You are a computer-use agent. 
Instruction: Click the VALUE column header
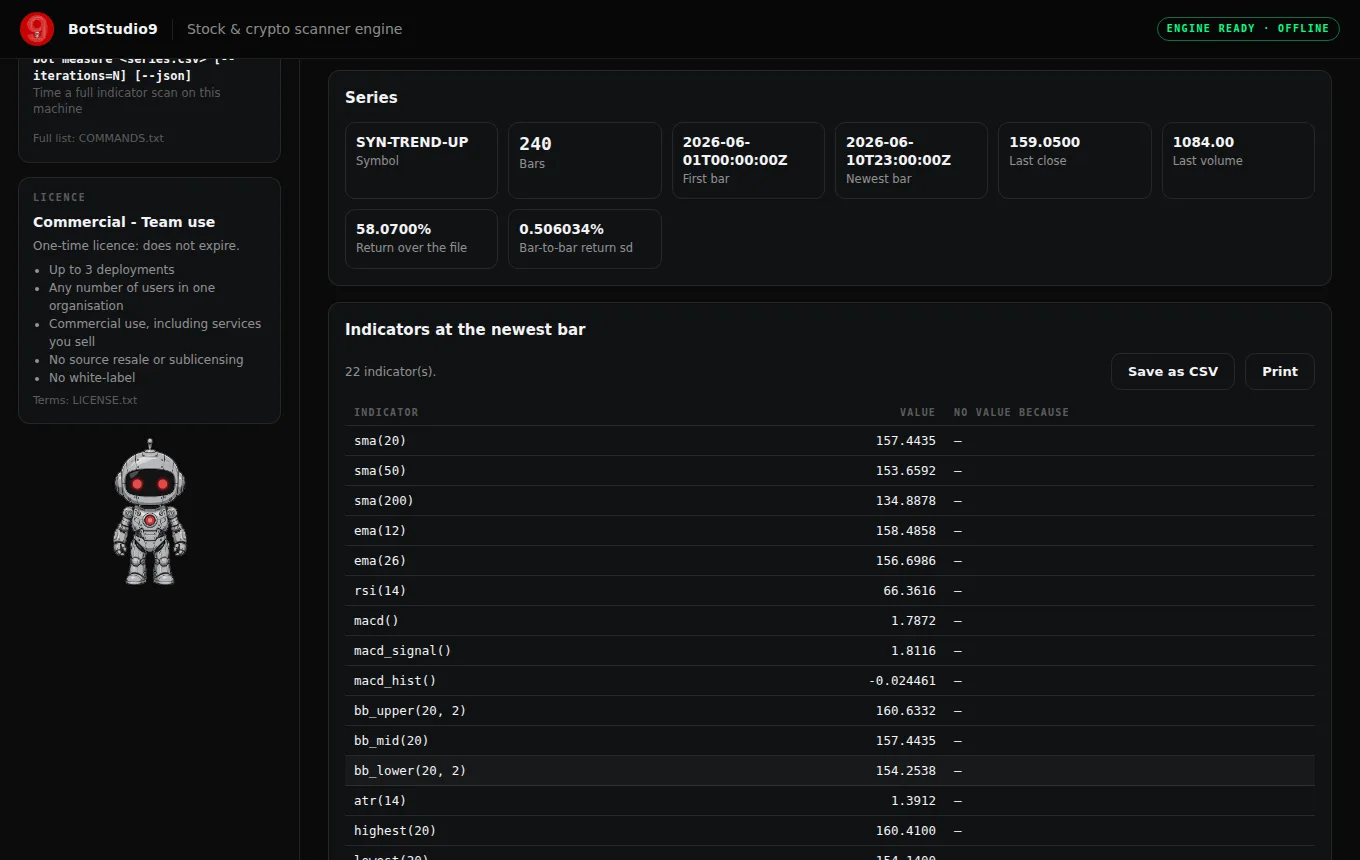tap(917, 412)
